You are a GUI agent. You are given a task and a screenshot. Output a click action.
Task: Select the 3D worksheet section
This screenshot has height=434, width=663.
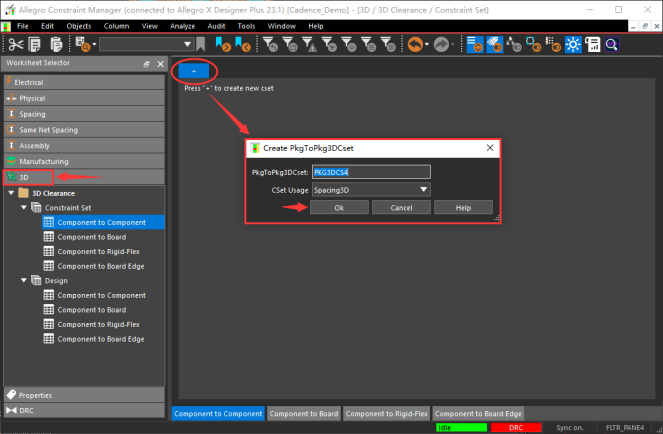[84, 177]
